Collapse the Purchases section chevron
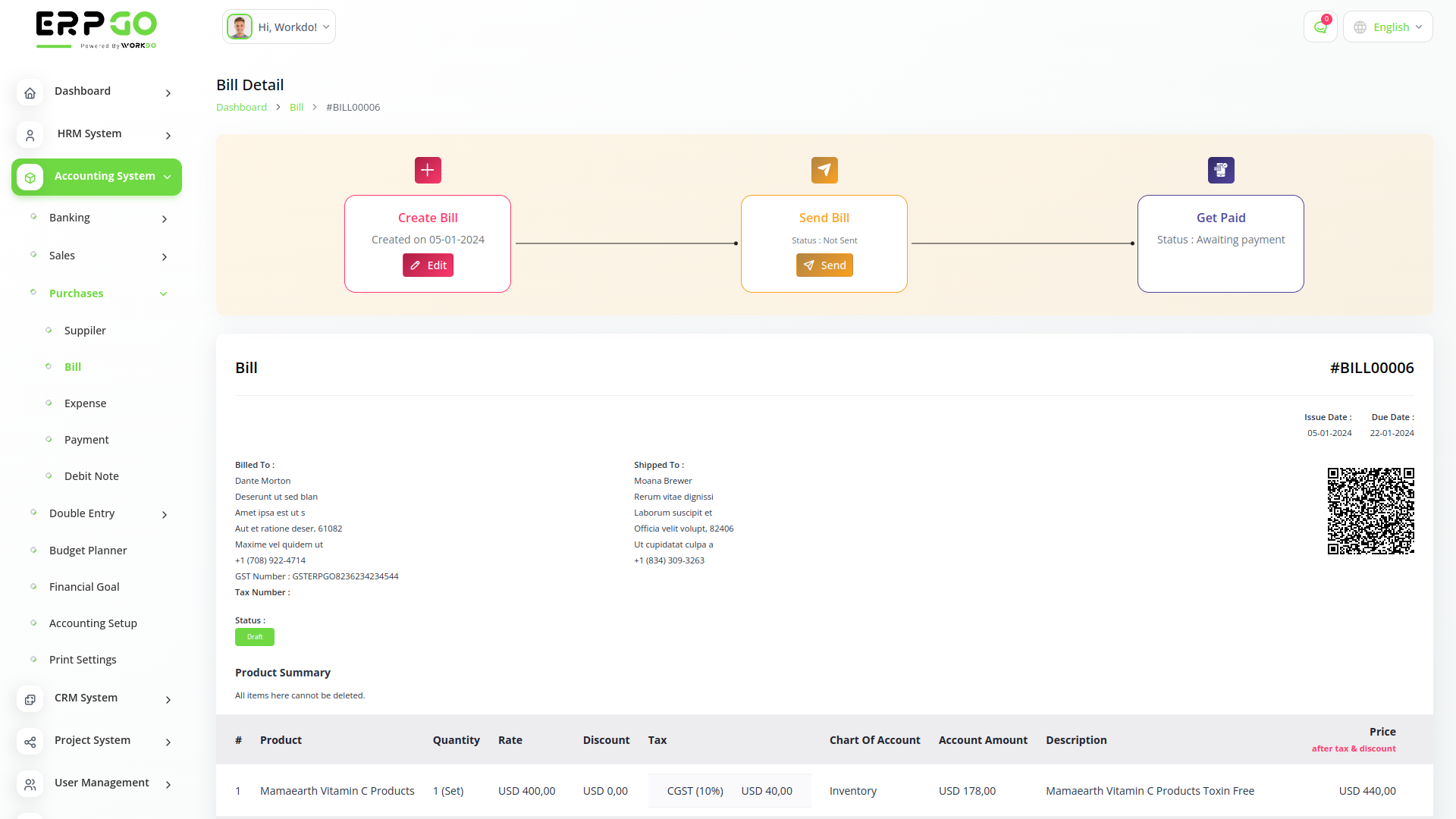 click(x=163, y=293)
